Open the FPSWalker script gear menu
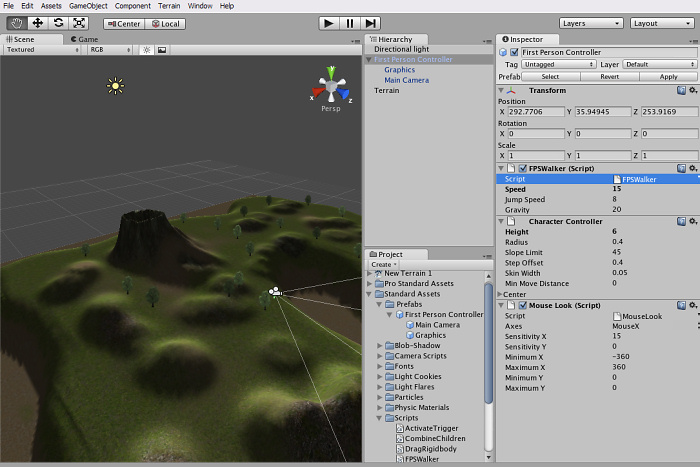The image size is (700, 467). click(693, 168)
